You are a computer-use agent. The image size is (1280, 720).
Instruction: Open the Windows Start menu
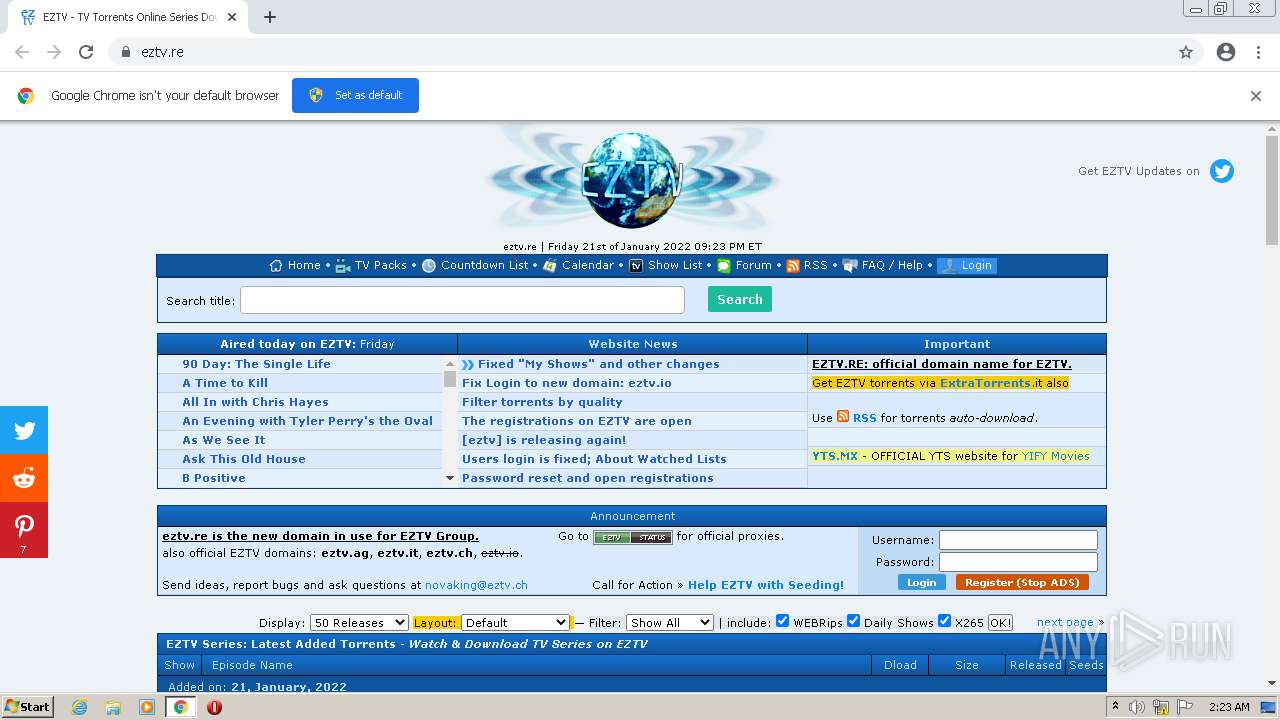coord(28,707)
